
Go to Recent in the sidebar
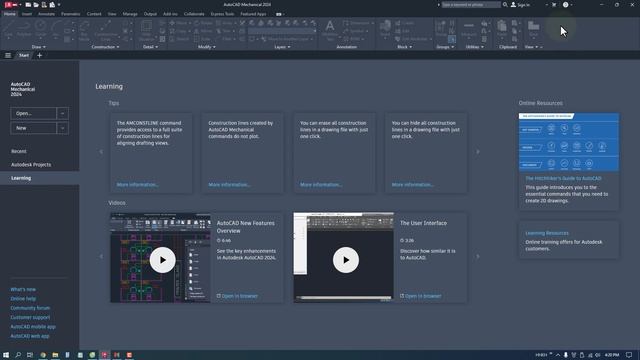pyautogui.click(x=19, y=151)
